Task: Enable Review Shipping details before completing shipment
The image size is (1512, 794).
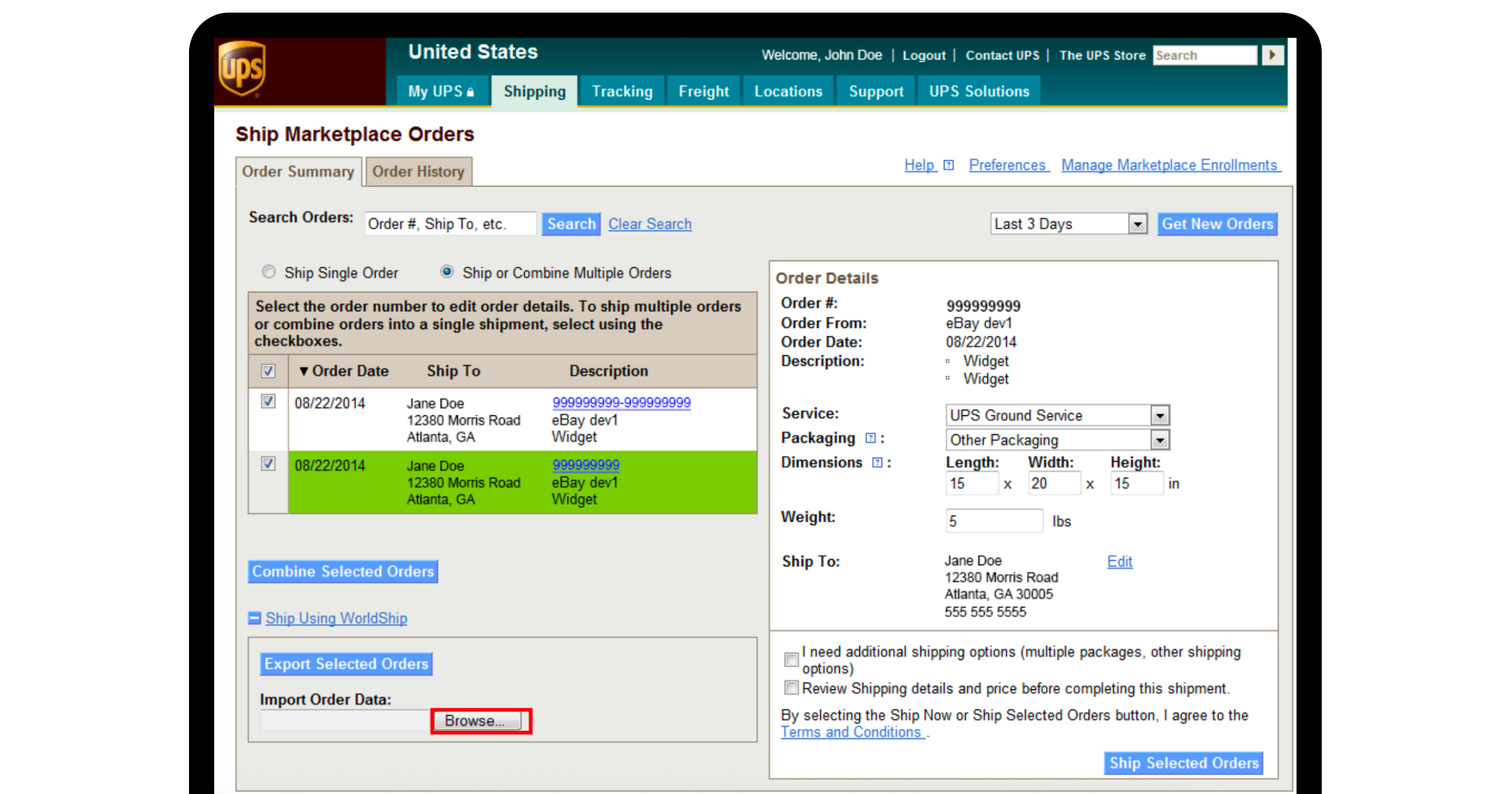Action: tap(791, 688)
